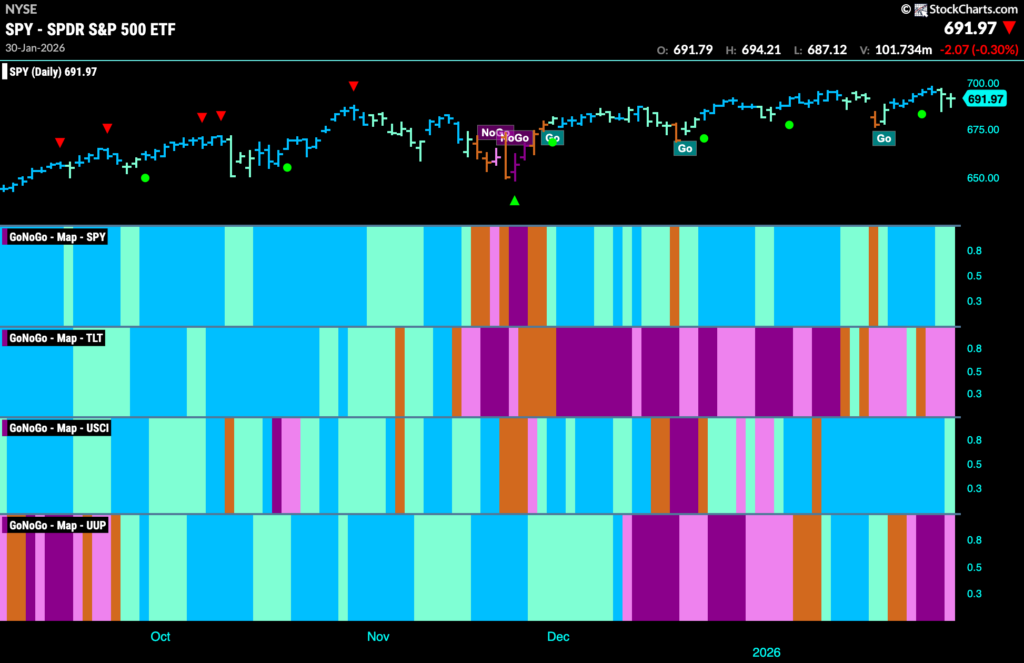Click the GoNoGo - Map - SPY panel label
Image resolution: width=1024 pixels, height=663 pixels.
pyautogui.click(x=57, y=237)
